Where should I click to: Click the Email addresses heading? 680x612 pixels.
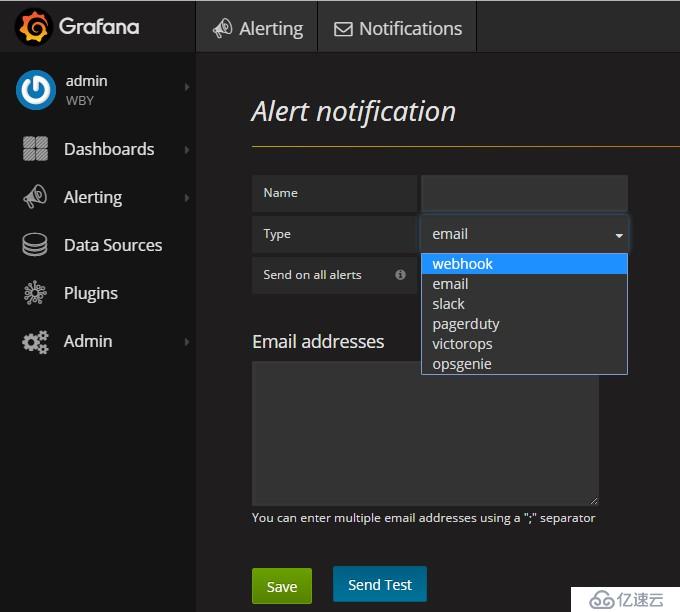(318, 342)
